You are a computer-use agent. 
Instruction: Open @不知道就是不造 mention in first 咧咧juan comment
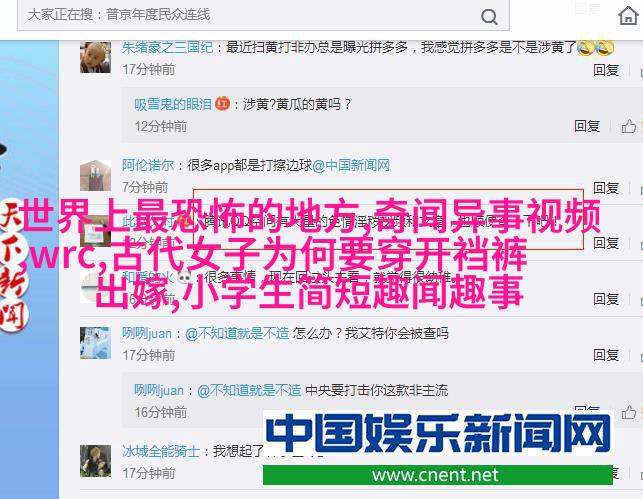pos(237,333)
